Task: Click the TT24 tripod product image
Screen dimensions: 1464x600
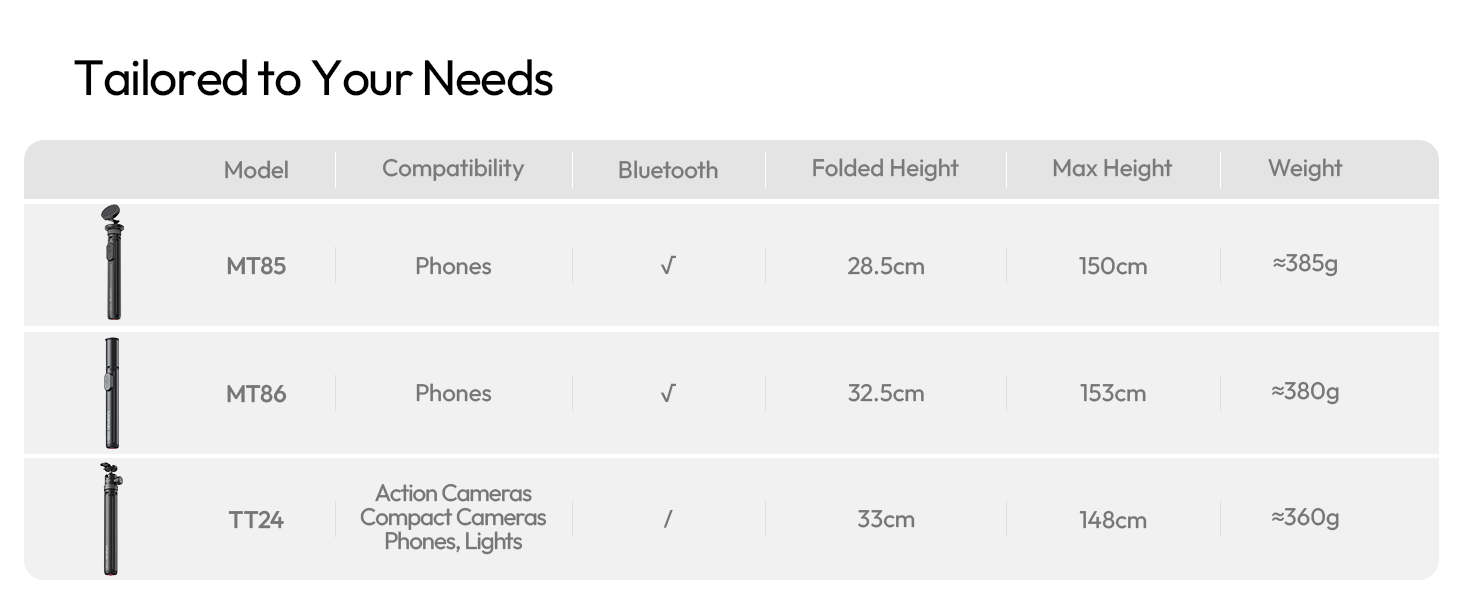Action: (112, 518)
